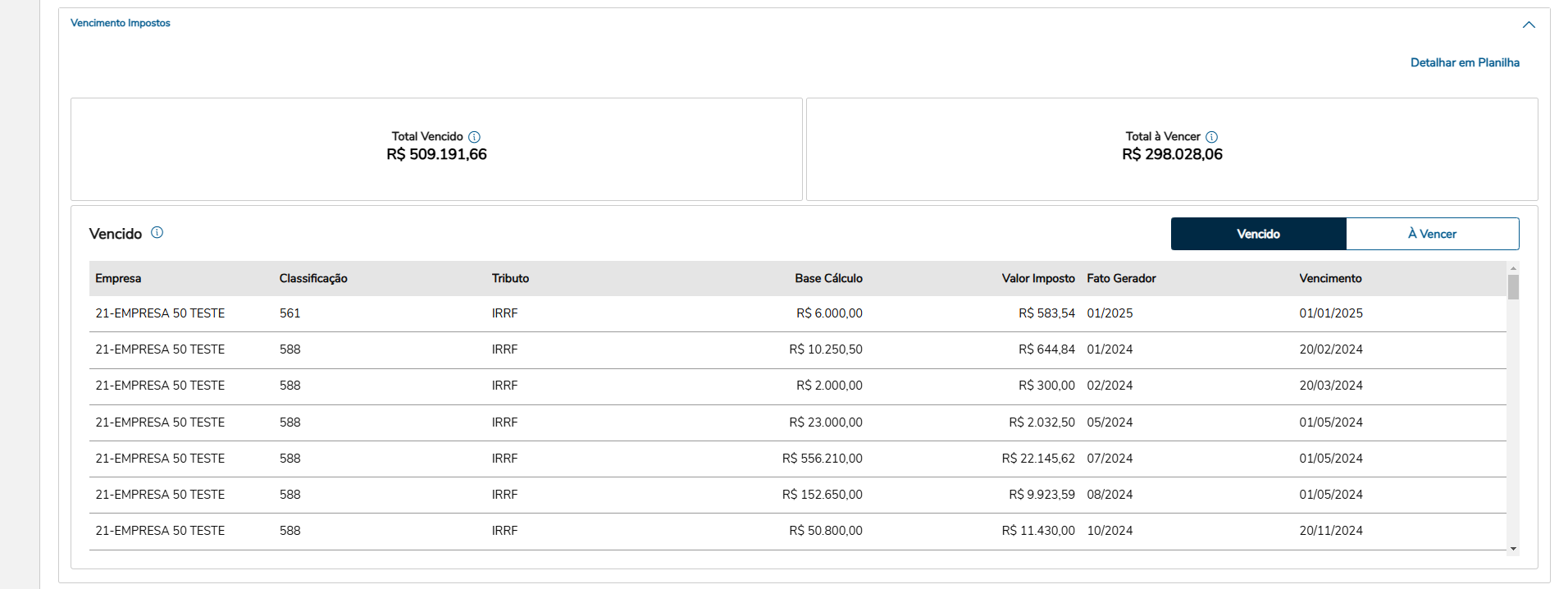Viewport: 1568px width, 589px height.
Task: Click the table scrollbar down arrow
Action: 1513,549
